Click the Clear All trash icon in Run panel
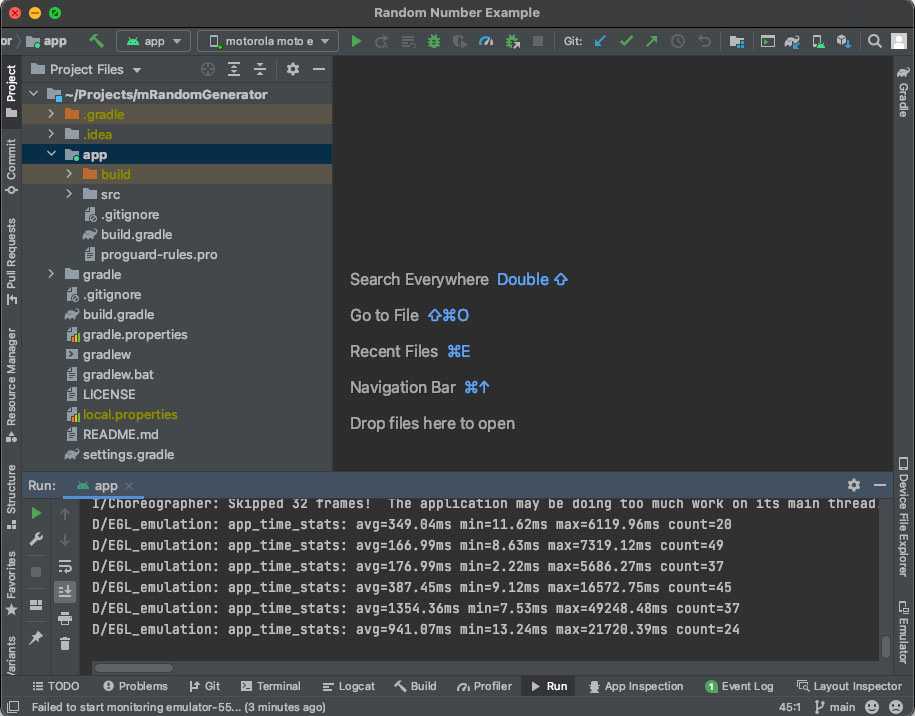The height and width of the screenshot is (716, 915). (65, 644)
